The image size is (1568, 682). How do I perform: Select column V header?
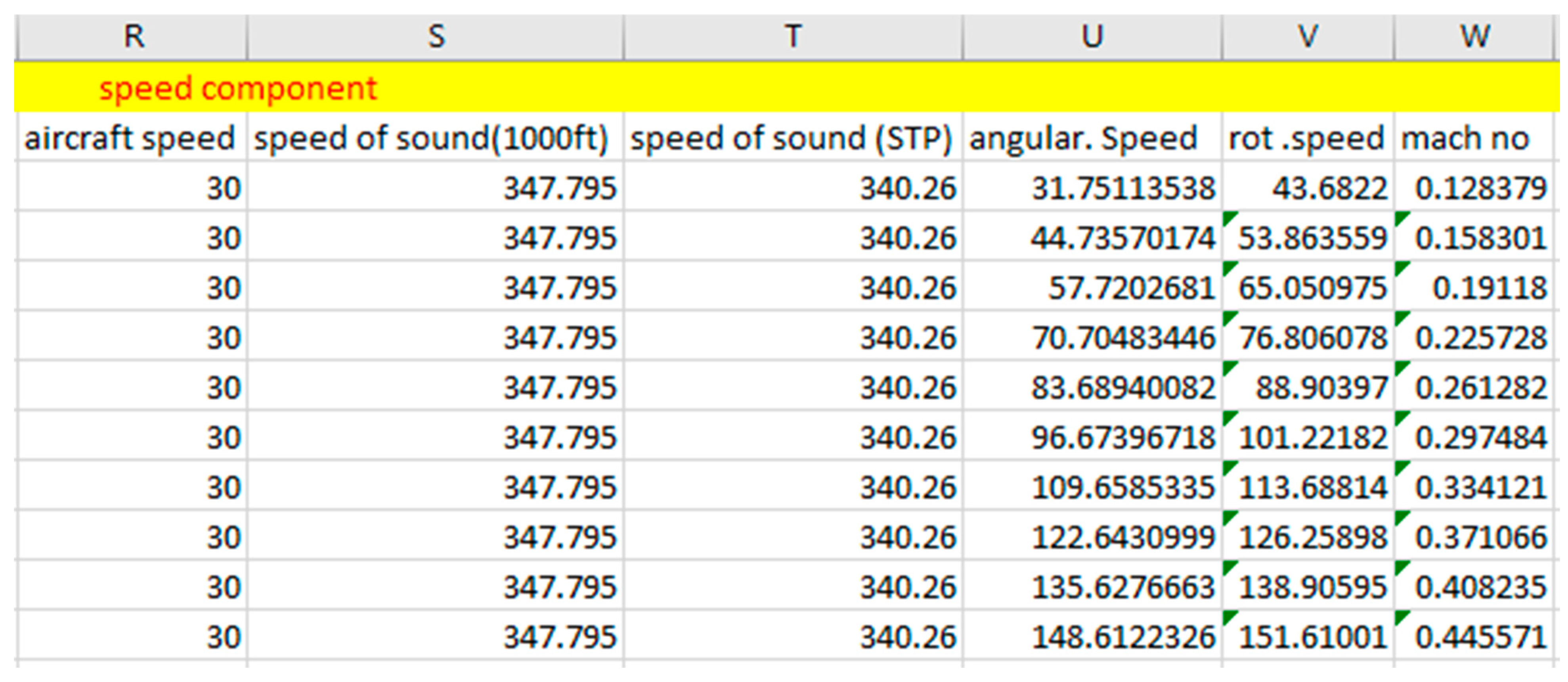tap(1308, 36)
